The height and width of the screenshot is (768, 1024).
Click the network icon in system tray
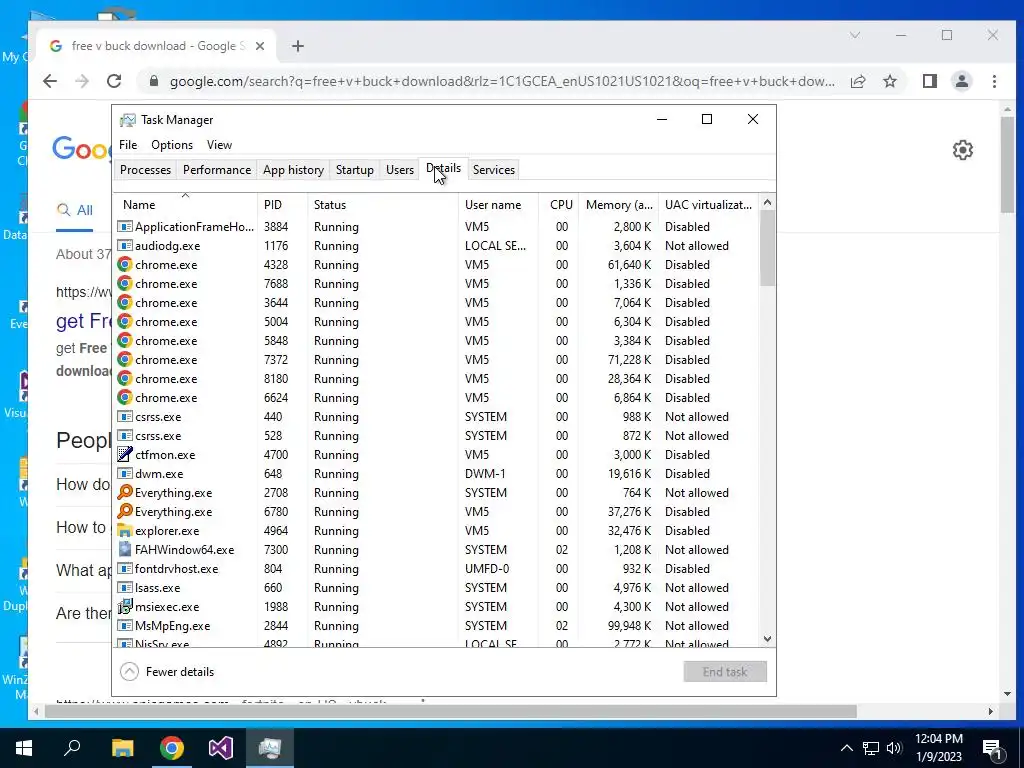(871, 748)
